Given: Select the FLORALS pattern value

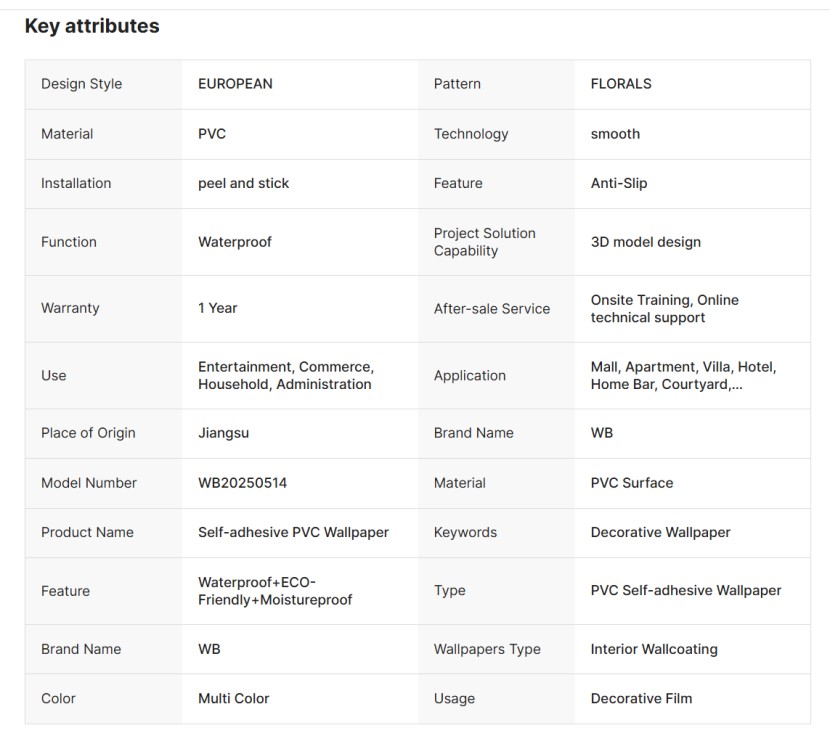Looking at the screenshot, I should click(x=621, y=84).
